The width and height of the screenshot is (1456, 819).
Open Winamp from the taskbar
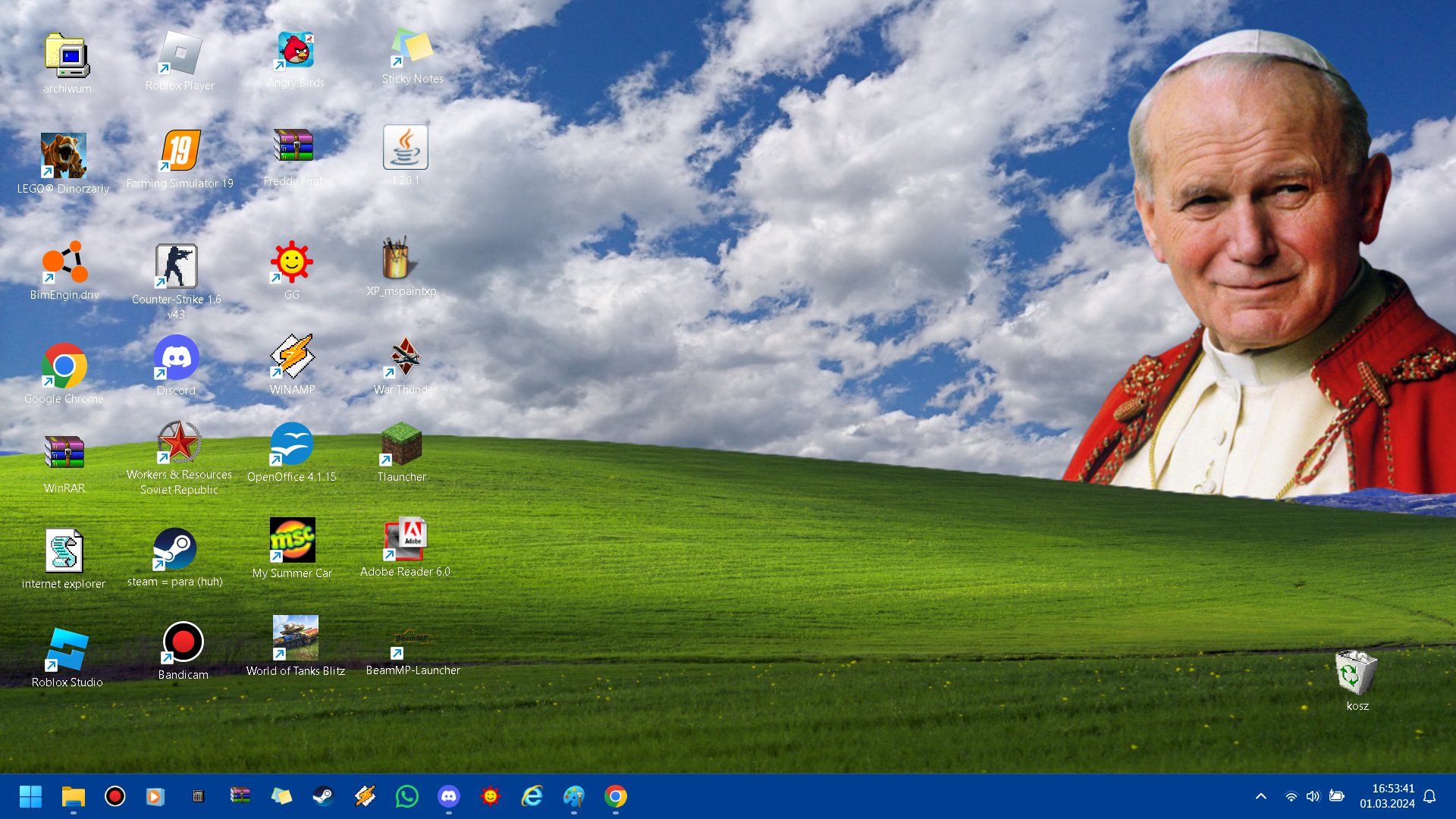(365, 796)
